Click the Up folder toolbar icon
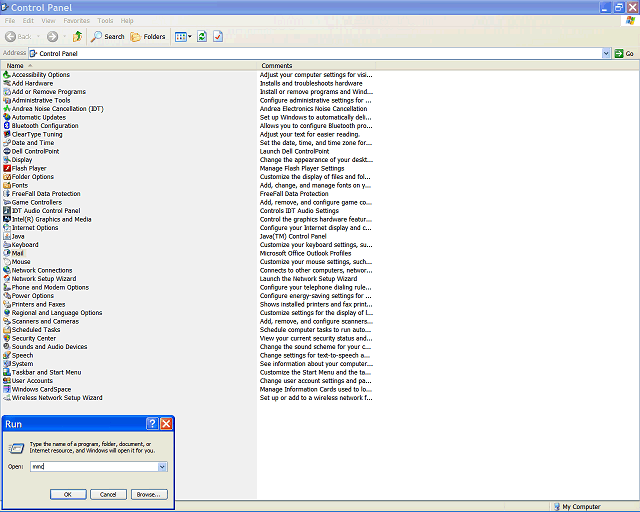Screen dimensions: 640x512 click(x=77, y=37)
